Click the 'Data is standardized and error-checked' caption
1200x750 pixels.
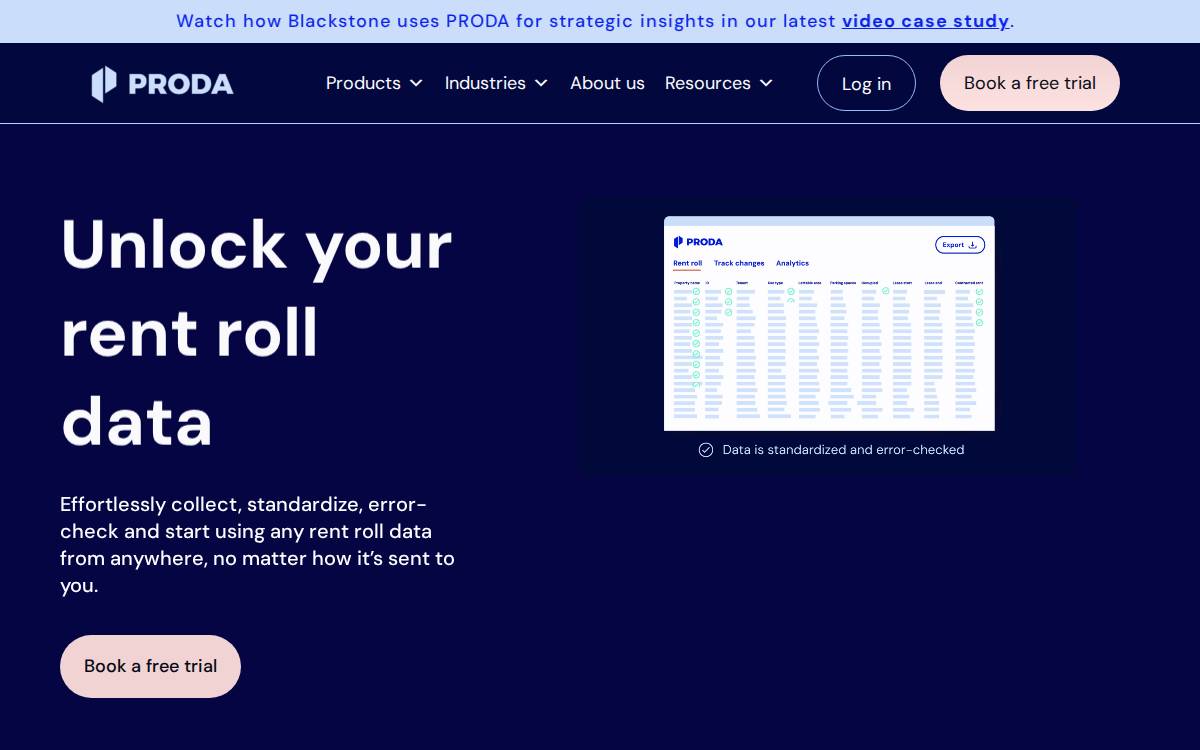843,450
